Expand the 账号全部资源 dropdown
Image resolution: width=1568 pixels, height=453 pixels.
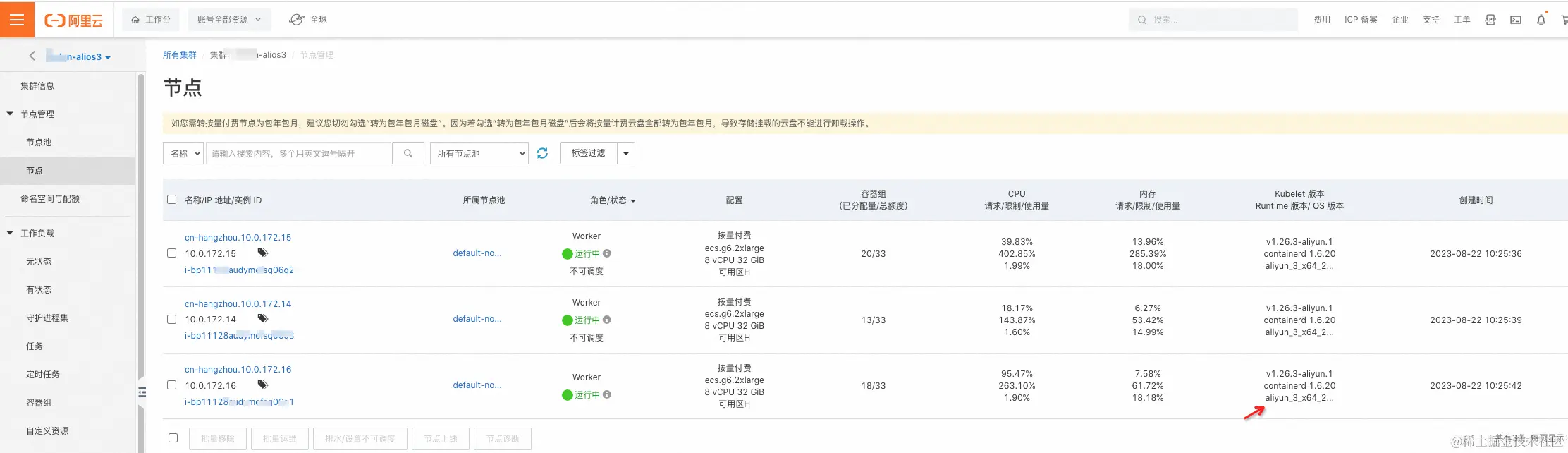pos(229,20)
